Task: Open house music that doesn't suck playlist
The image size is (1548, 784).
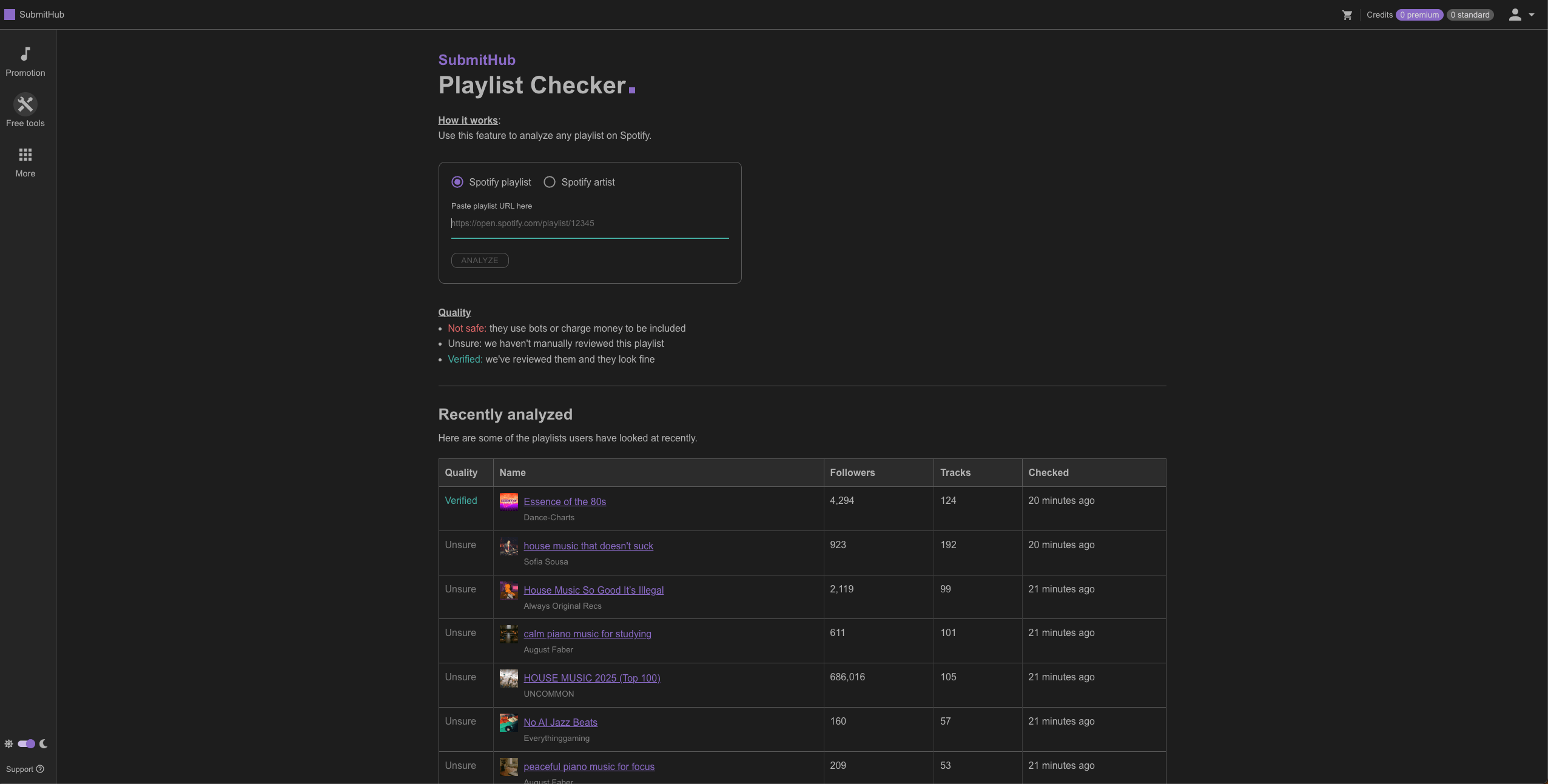Action: tap(588, 546)
